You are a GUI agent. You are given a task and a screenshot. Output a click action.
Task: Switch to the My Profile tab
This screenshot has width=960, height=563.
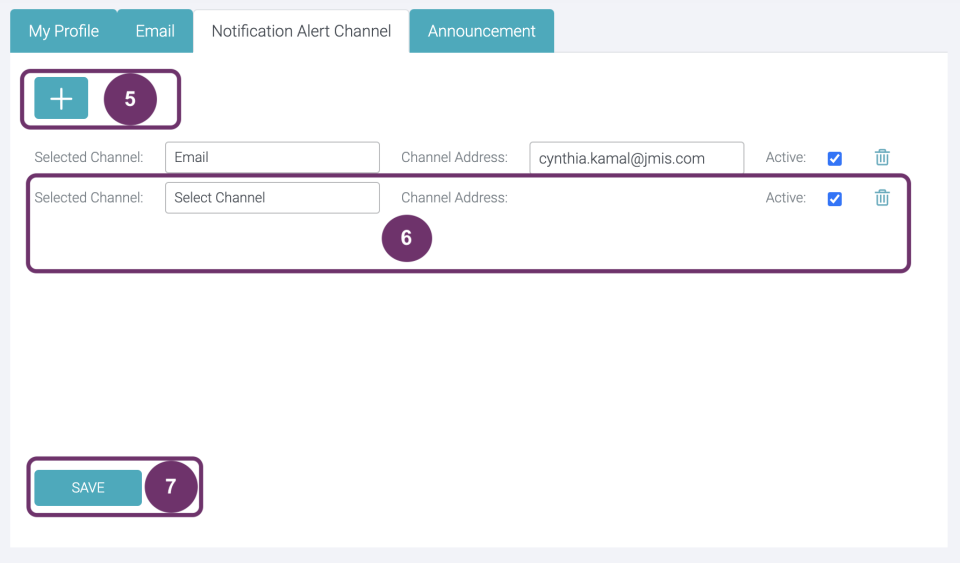(64, 31)
